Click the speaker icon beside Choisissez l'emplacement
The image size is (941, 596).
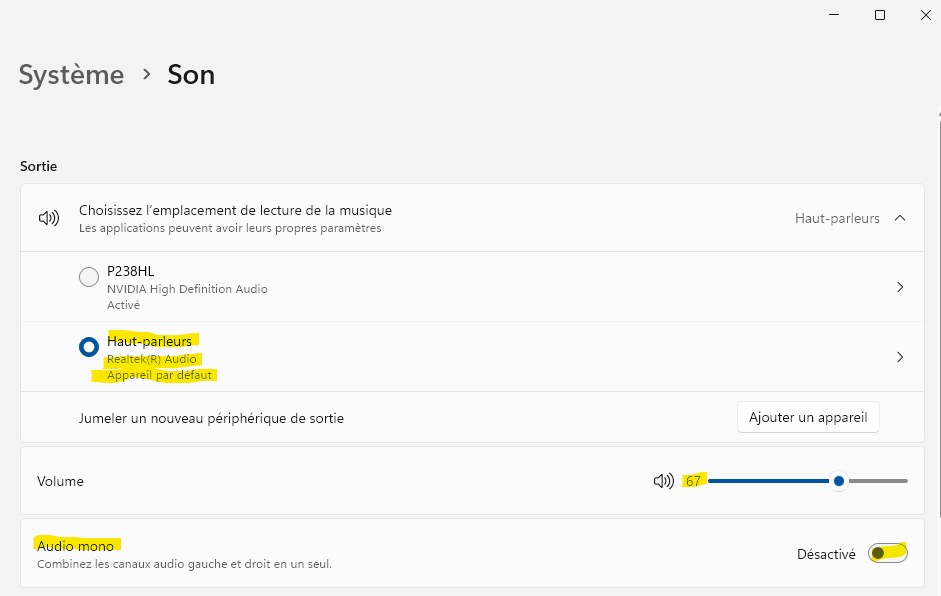tap(49, 218)
